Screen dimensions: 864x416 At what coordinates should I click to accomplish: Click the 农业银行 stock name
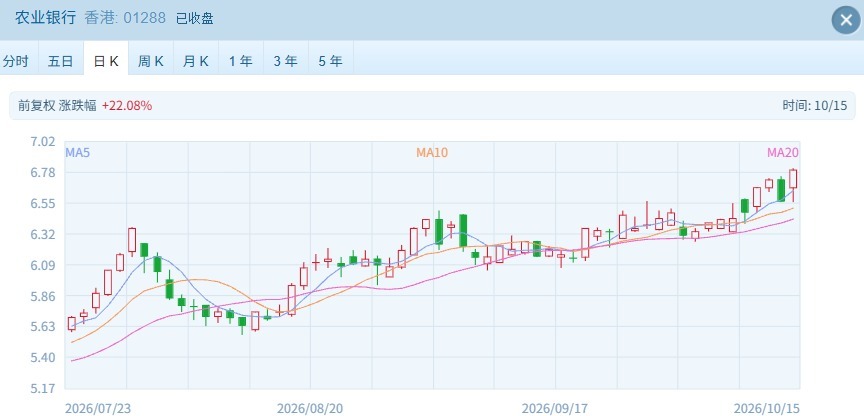point(45,18)
